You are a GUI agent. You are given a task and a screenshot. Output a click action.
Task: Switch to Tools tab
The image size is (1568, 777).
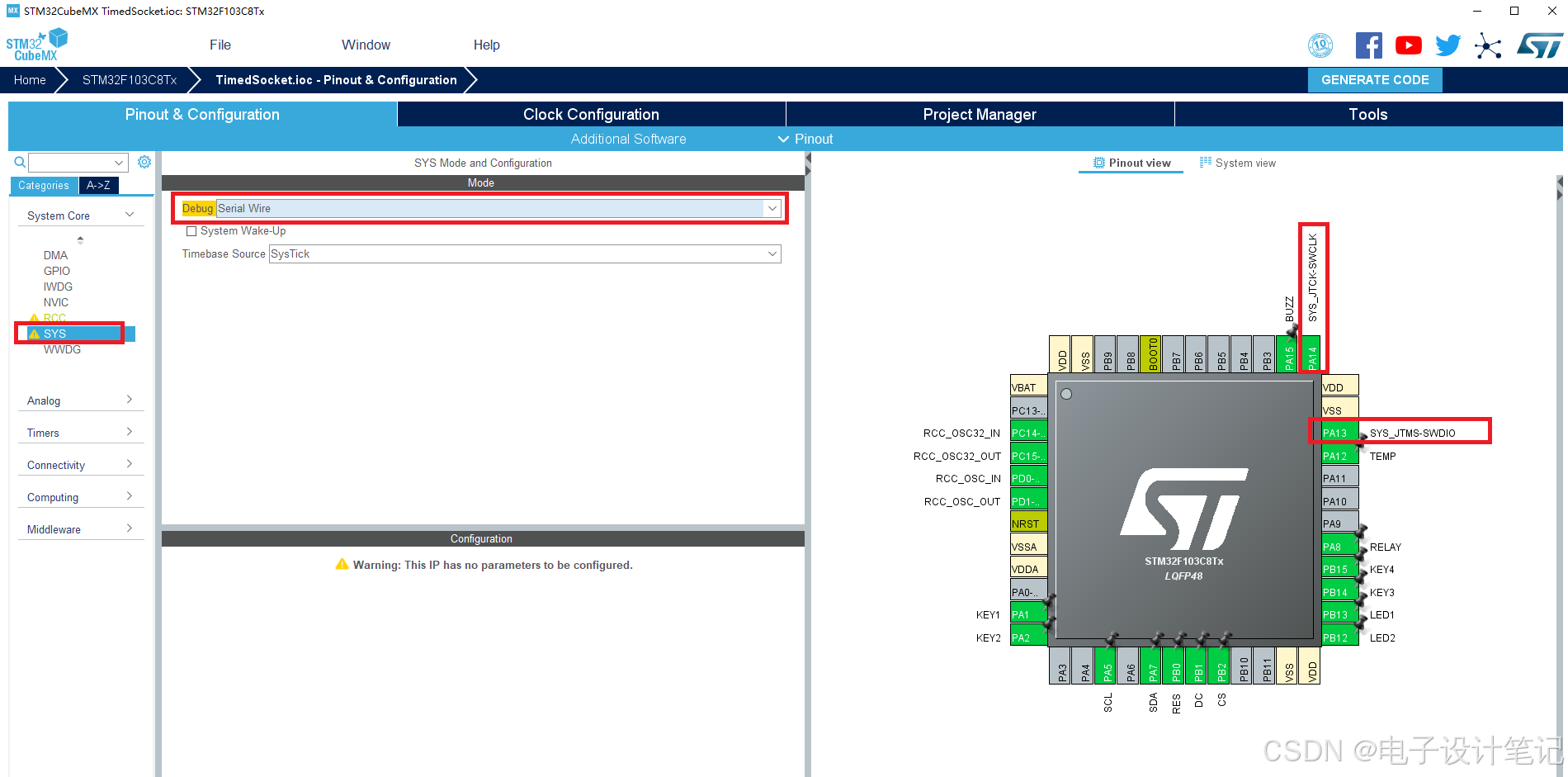pyautogui.click(x=1368, y=114)
